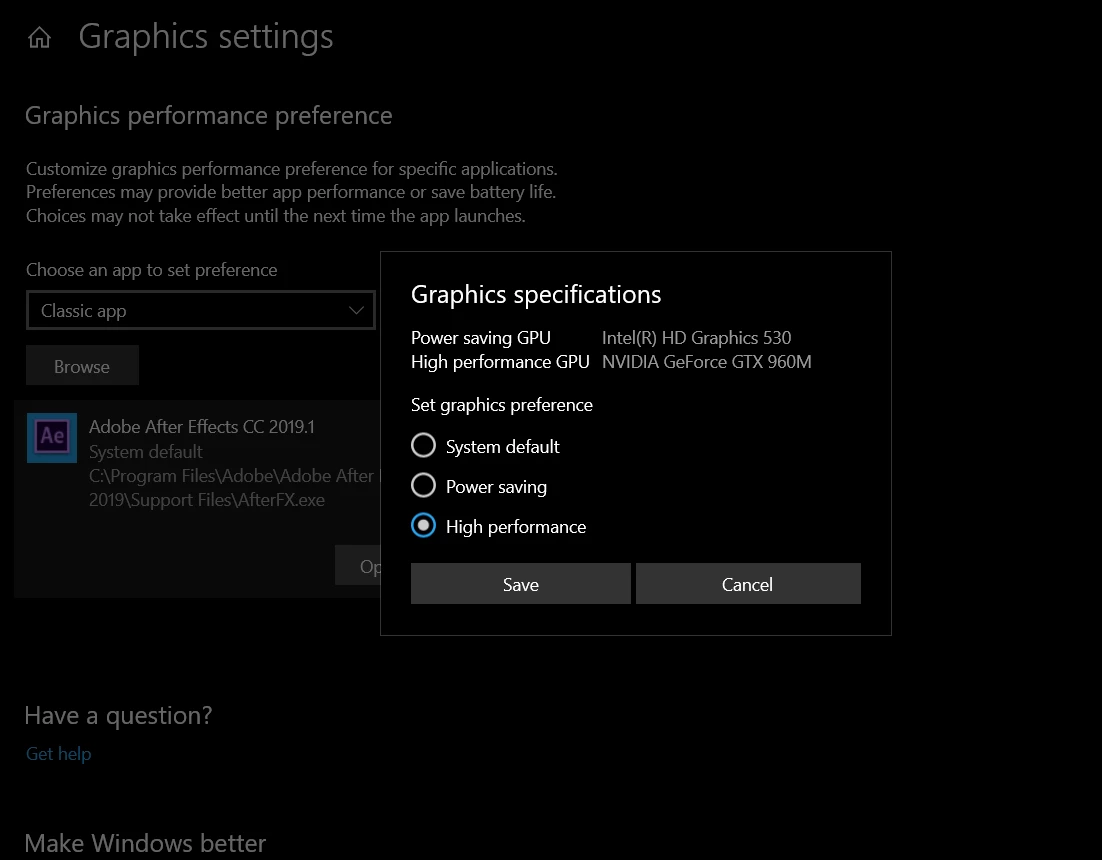This screenshot has width=1102, height=860.
Task: Select High performance radio button
Action: pos(423,526)
